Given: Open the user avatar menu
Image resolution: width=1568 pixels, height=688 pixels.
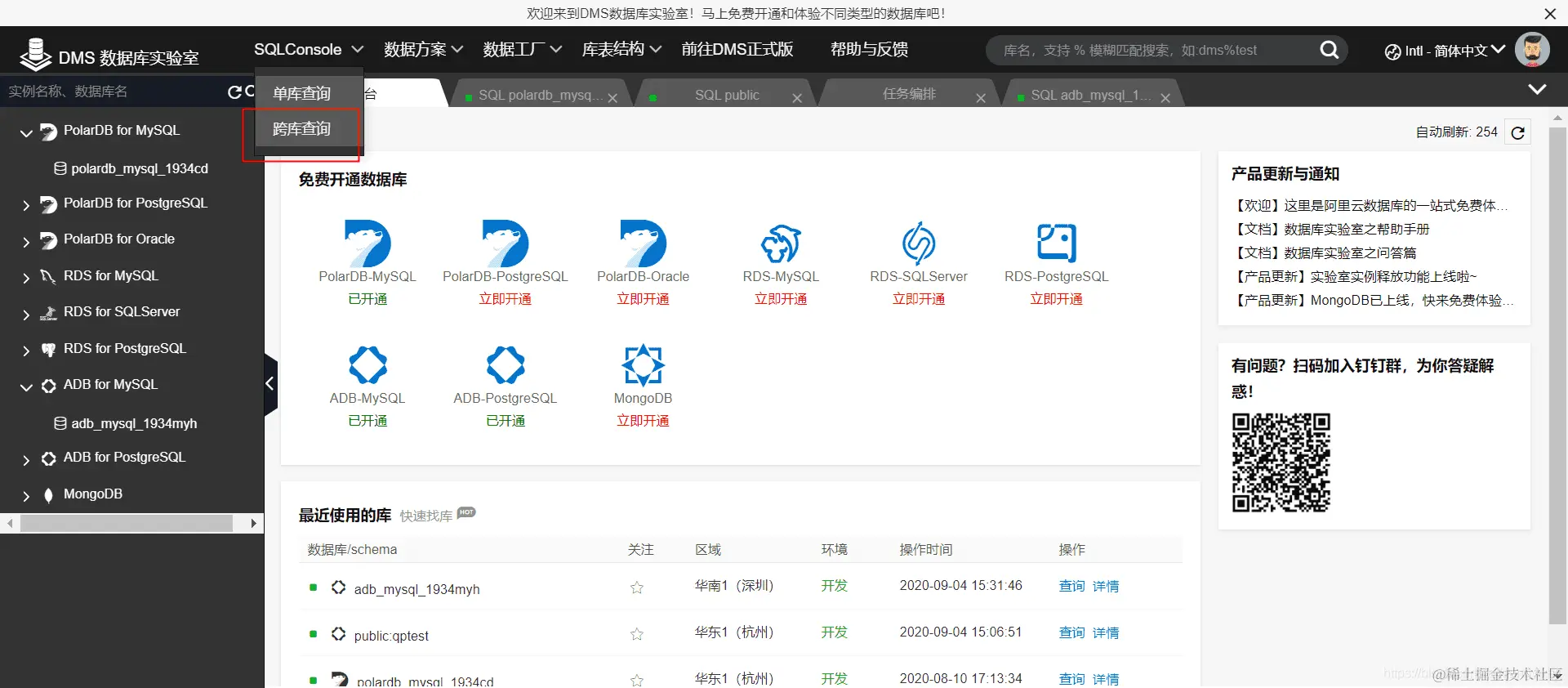Looking at the screenshot, I should pyautogui.click(x=1532, y=50).
